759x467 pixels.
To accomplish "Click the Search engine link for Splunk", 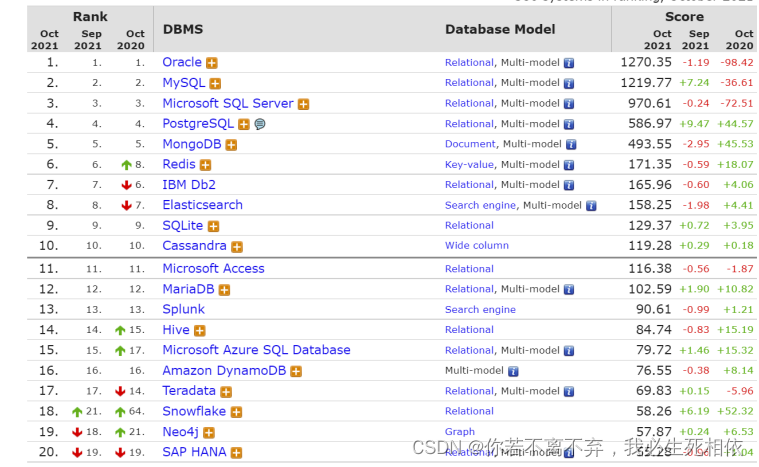I will pyautogui.click(x=480, y=310).
